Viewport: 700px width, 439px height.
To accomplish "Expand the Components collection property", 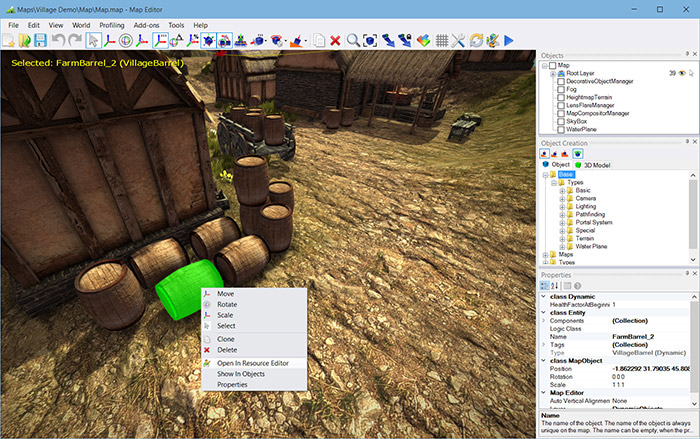I will coord(543,321).
